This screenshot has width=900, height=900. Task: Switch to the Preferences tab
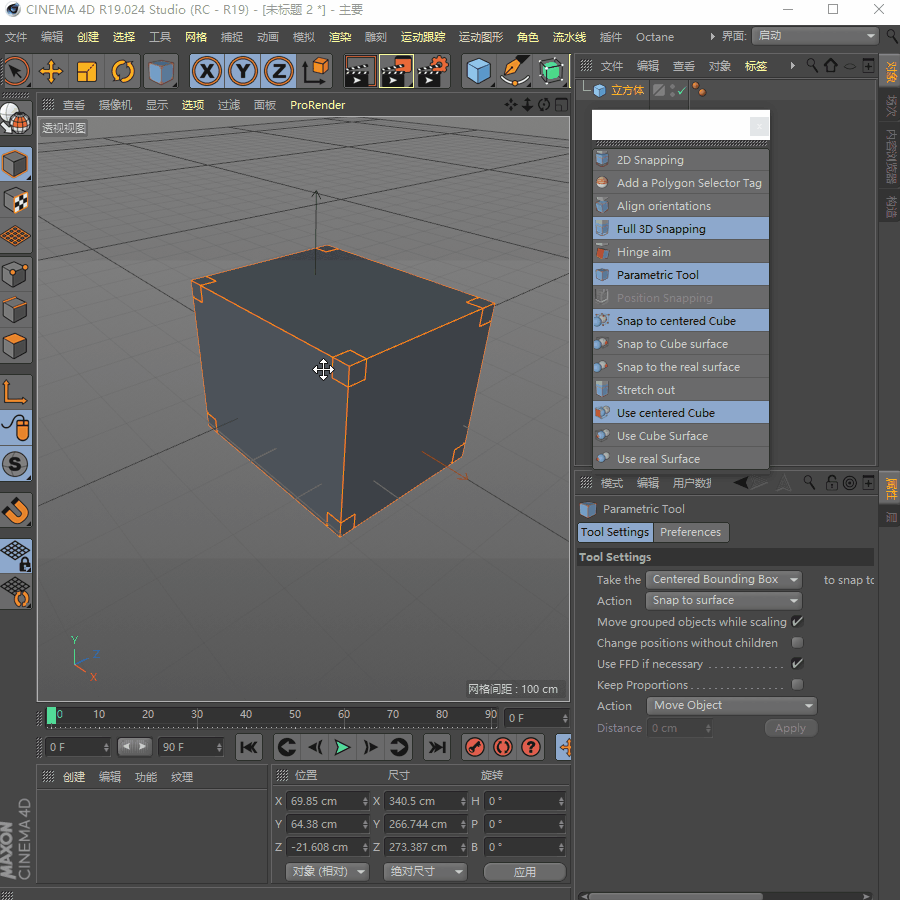690,532
